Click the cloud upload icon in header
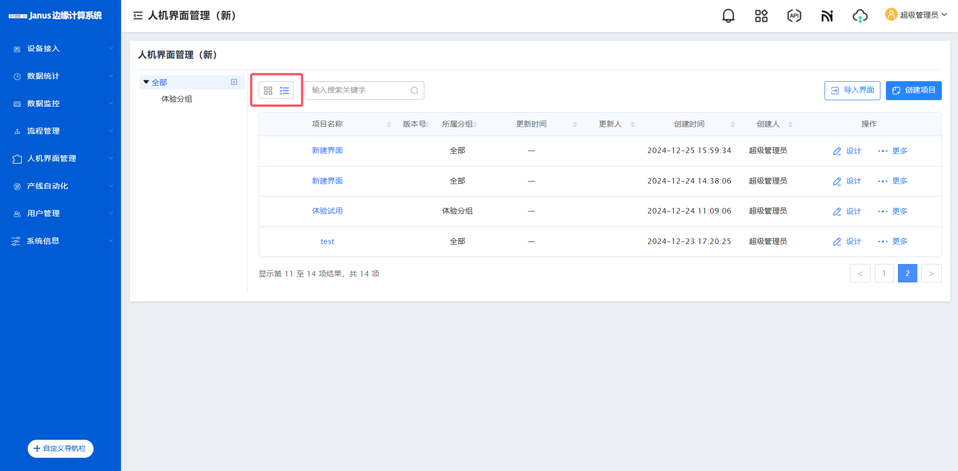This screenshot has height=471, width=958. click(x=860, y=16)
